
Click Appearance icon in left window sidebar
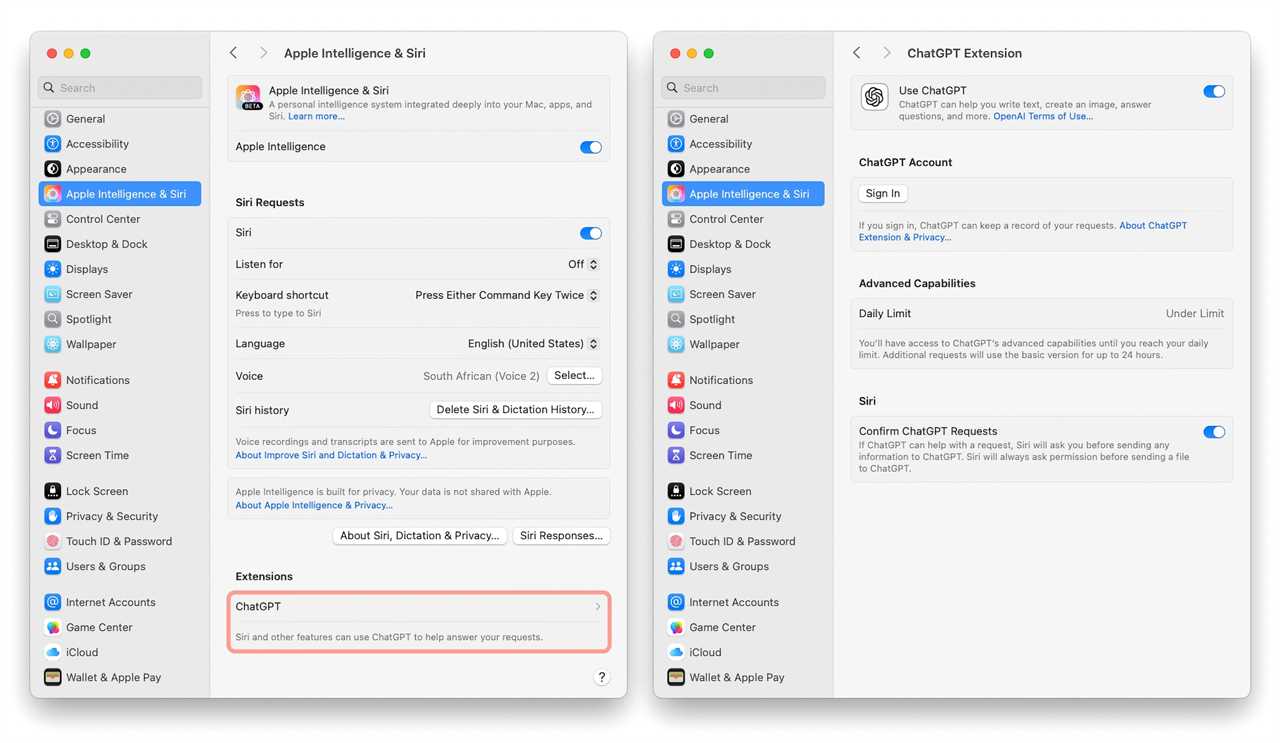53,169
